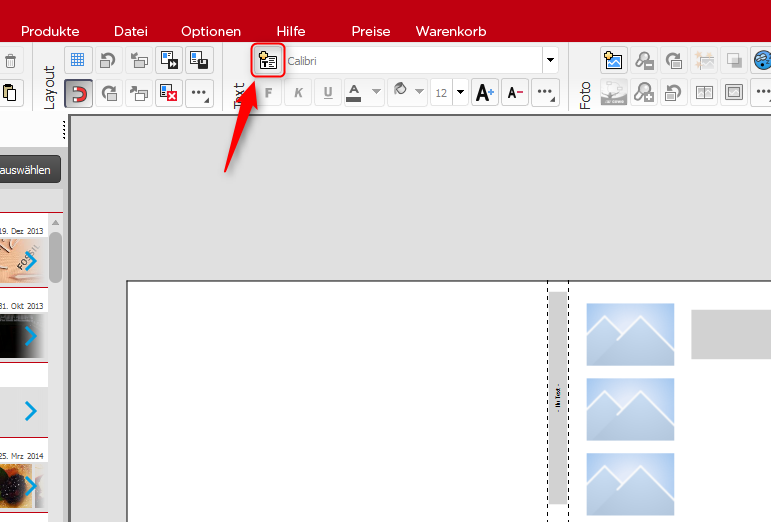The height and width of the screenshot is (522, 771).
Task: Delete the page layout icon
Action: [169, 93]
